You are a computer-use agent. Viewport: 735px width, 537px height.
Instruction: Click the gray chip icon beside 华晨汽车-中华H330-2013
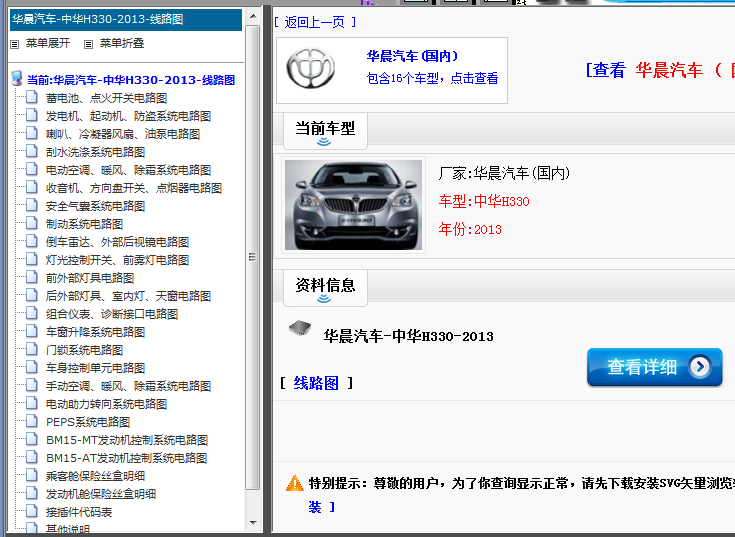pyautogui.click(x=300, y=328)
